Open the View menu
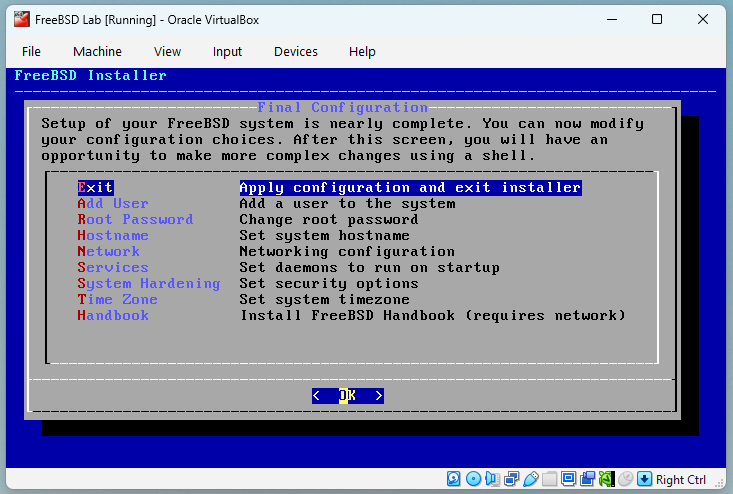This screenshot has width=733, height=494. (x=167, y=51)
